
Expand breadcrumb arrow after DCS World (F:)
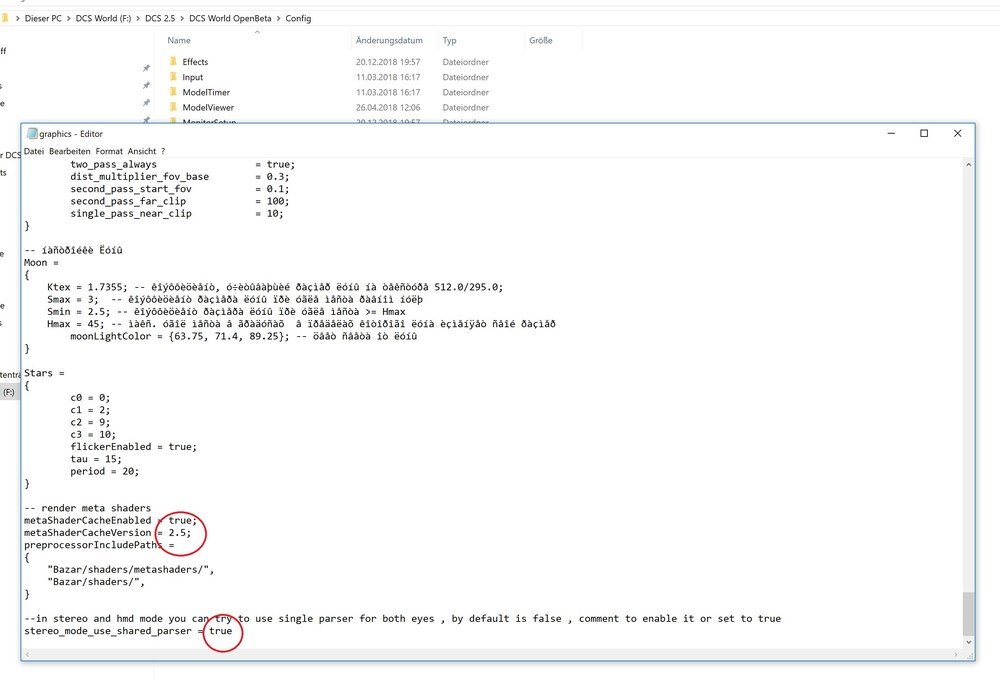(138, 18)
